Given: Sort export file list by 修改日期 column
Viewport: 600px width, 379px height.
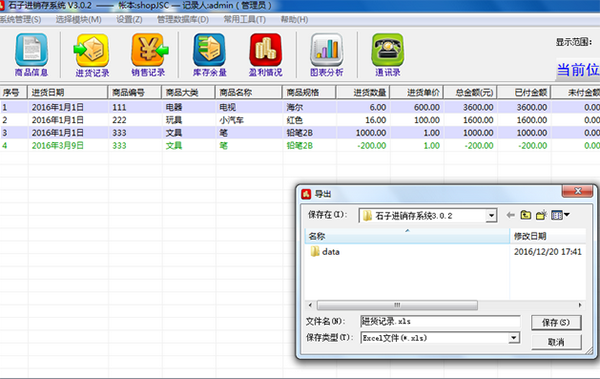Looking at the screenshot, I should point(548,236).
